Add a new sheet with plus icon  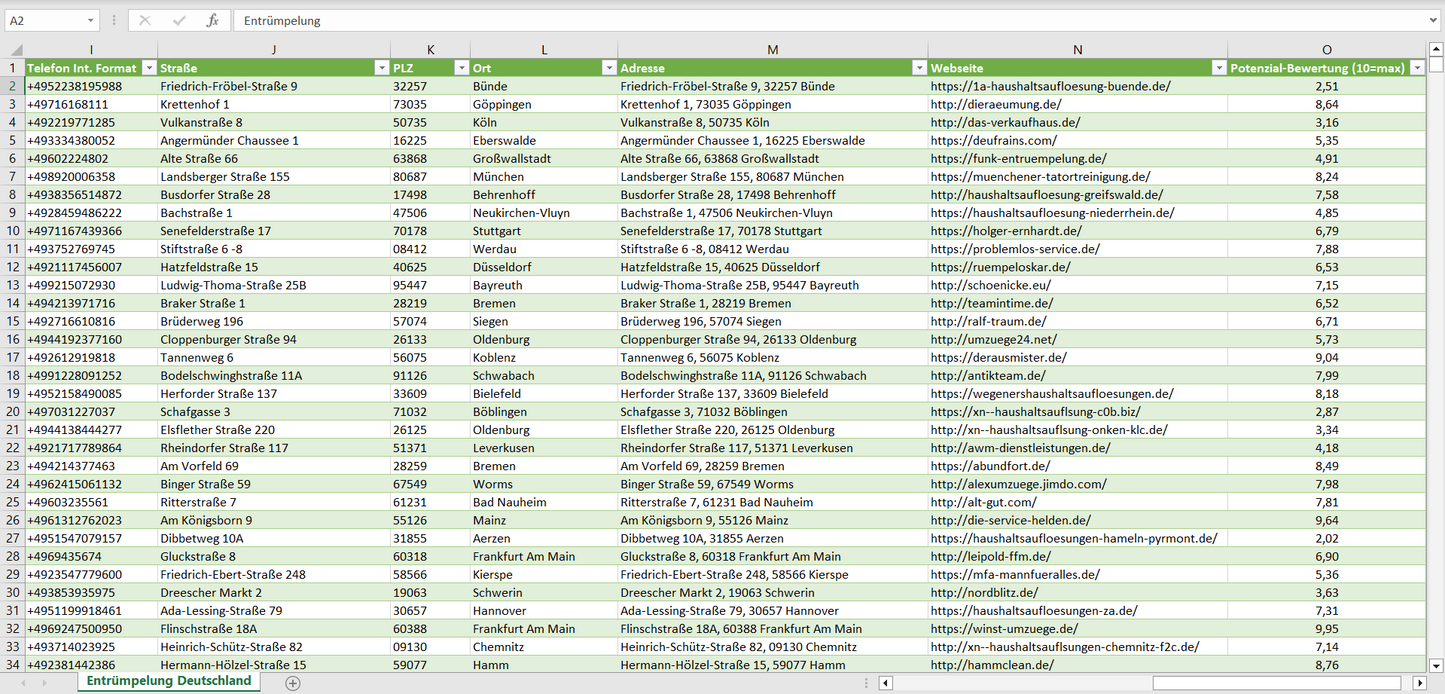293,683
